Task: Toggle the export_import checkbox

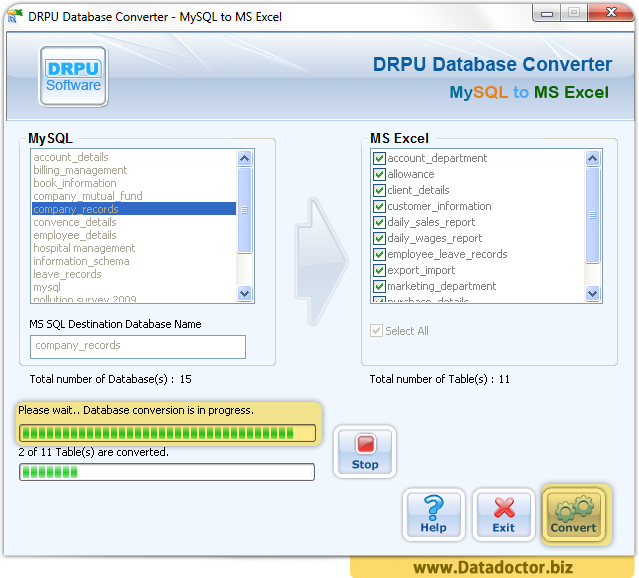Action: click(379, 270)
